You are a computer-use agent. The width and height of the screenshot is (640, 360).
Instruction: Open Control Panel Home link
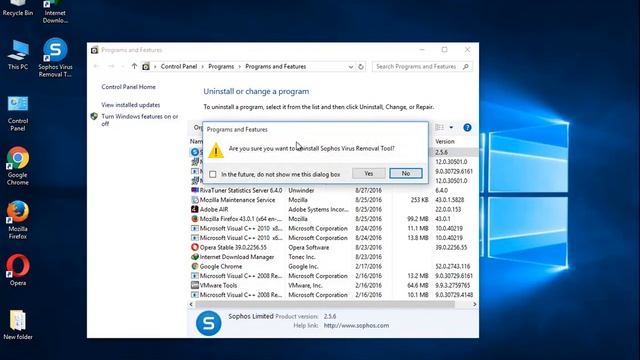[129, 87]
